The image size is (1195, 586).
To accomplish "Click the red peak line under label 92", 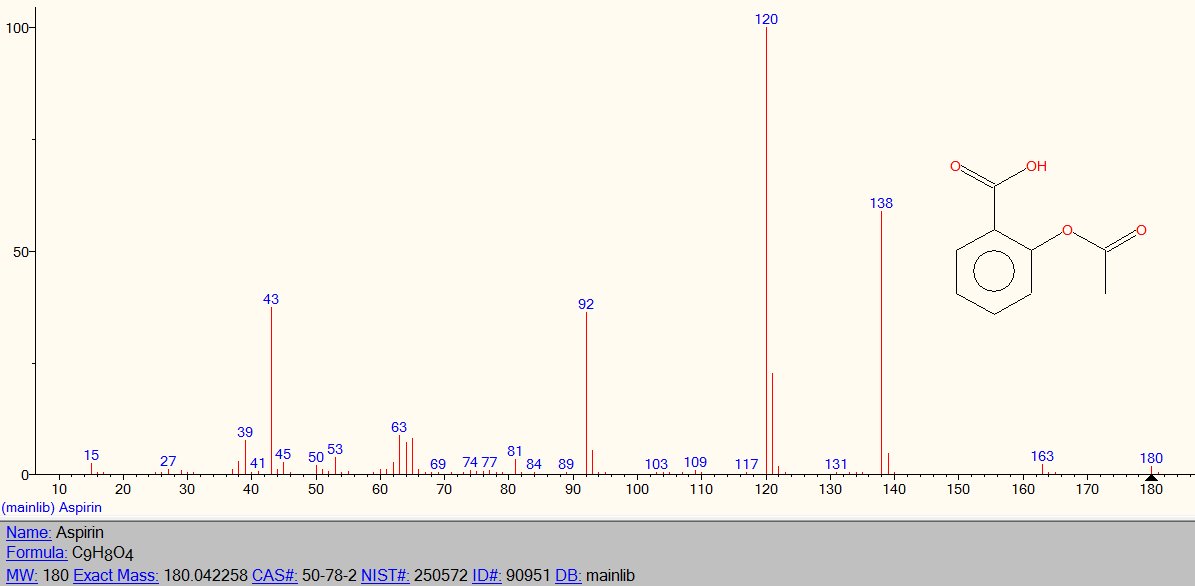I will click(585, 393).
